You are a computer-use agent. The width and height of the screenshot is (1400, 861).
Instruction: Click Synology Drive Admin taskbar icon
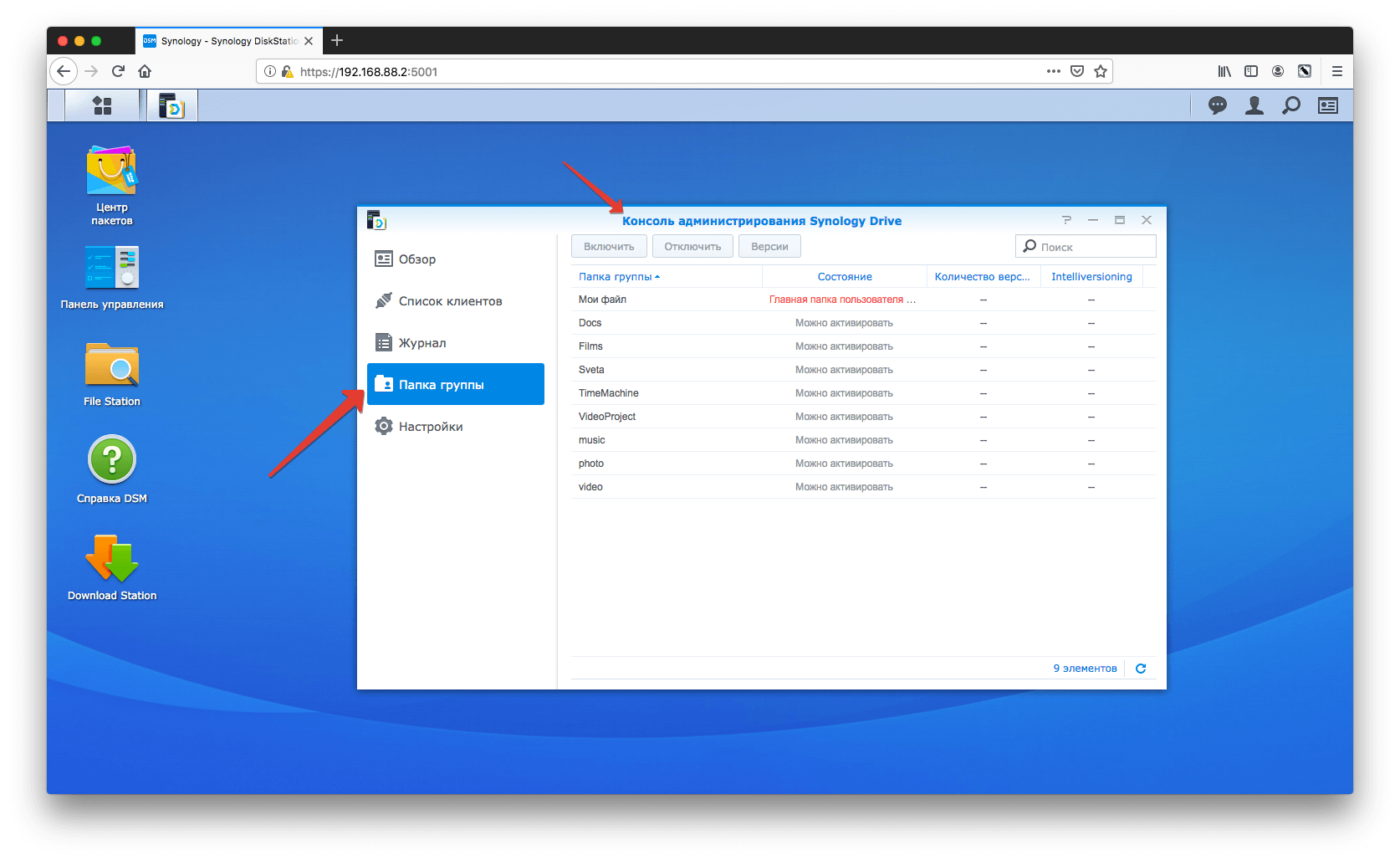click(x=172, y=105)
